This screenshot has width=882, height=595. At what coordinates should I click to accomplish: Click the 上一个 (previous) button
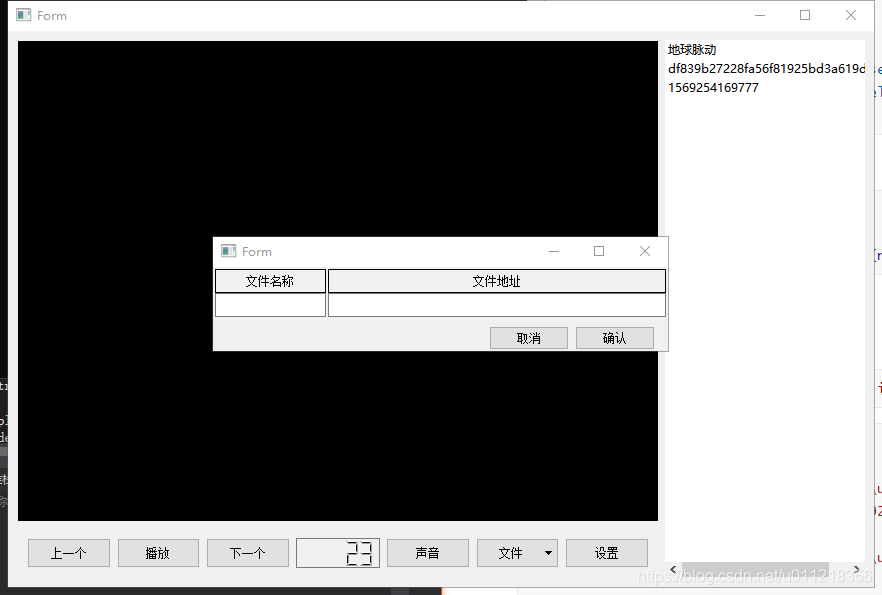click(69, 553)
